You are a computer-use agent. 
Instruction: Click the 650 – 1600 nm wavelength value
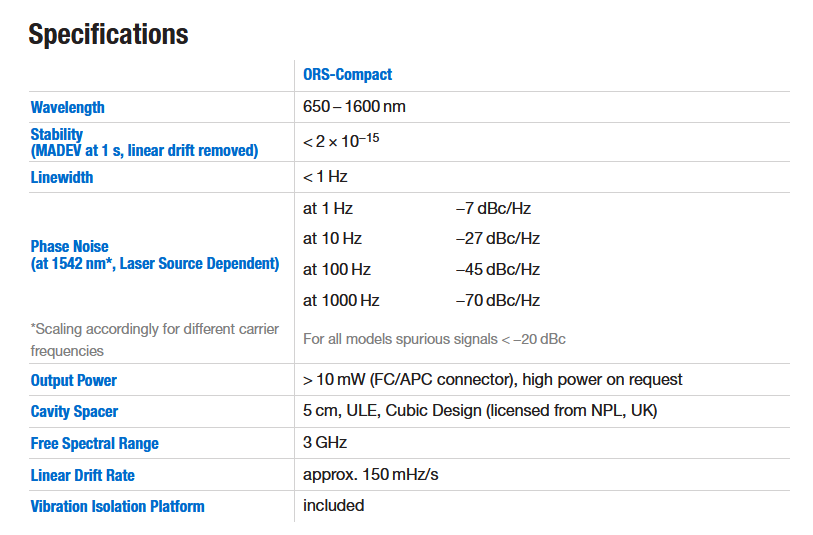tap(354, 106)
